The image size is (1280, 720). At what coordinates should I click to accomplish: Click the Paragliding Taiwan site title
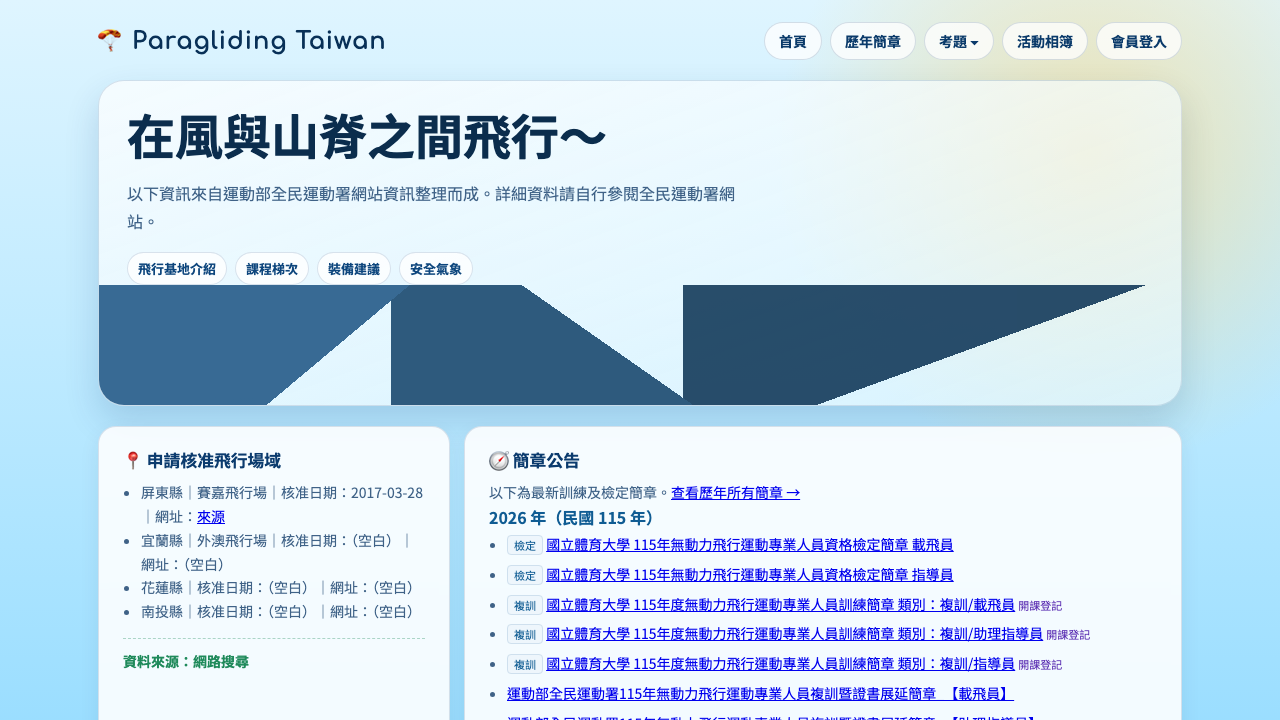258,41
